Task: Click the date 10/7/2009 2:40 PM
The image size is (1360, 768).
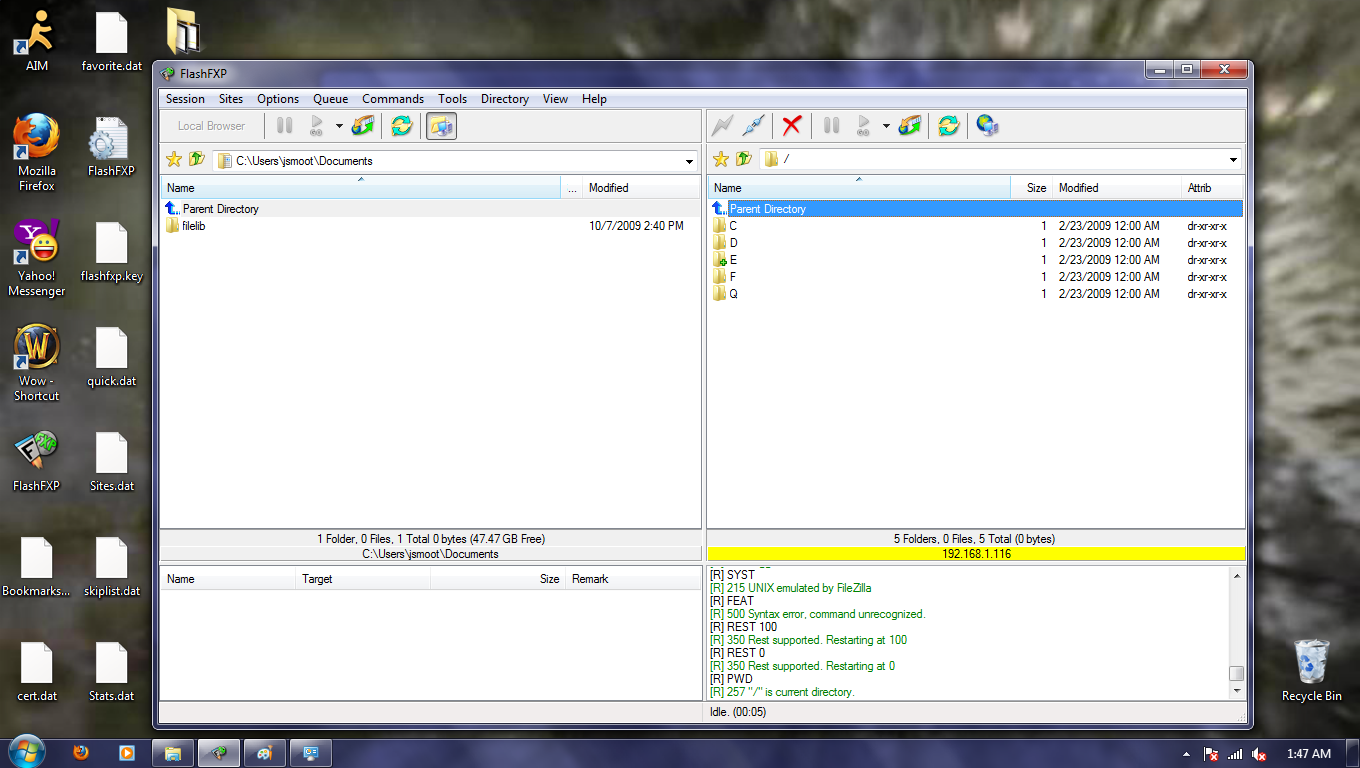Action: click(x=636, y=226)
